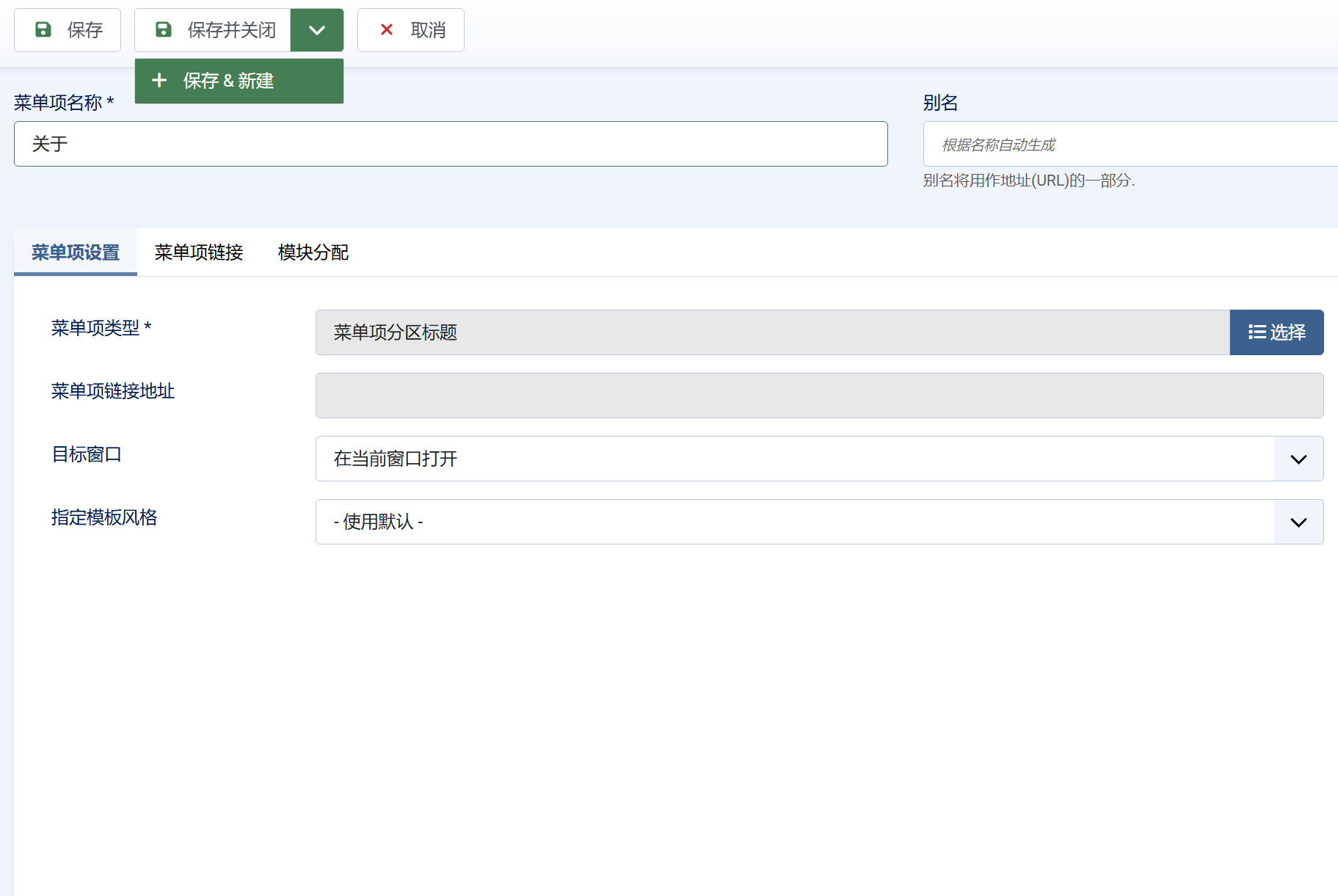Click the 目标窗口 label

[x=87, y=454]
